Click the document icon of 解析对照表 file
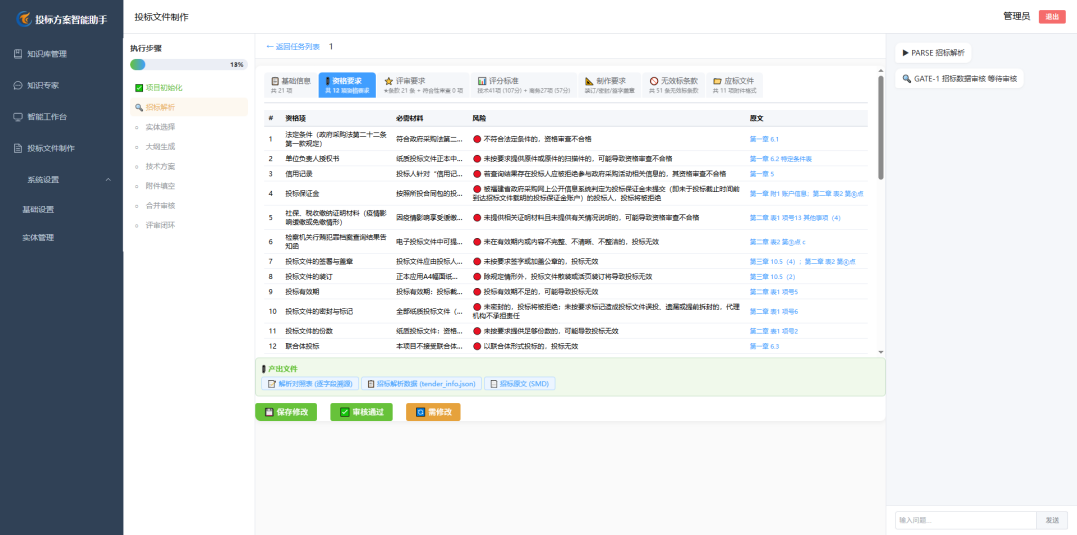Viewport: 1077px width, 535px height. coord(271,384)
